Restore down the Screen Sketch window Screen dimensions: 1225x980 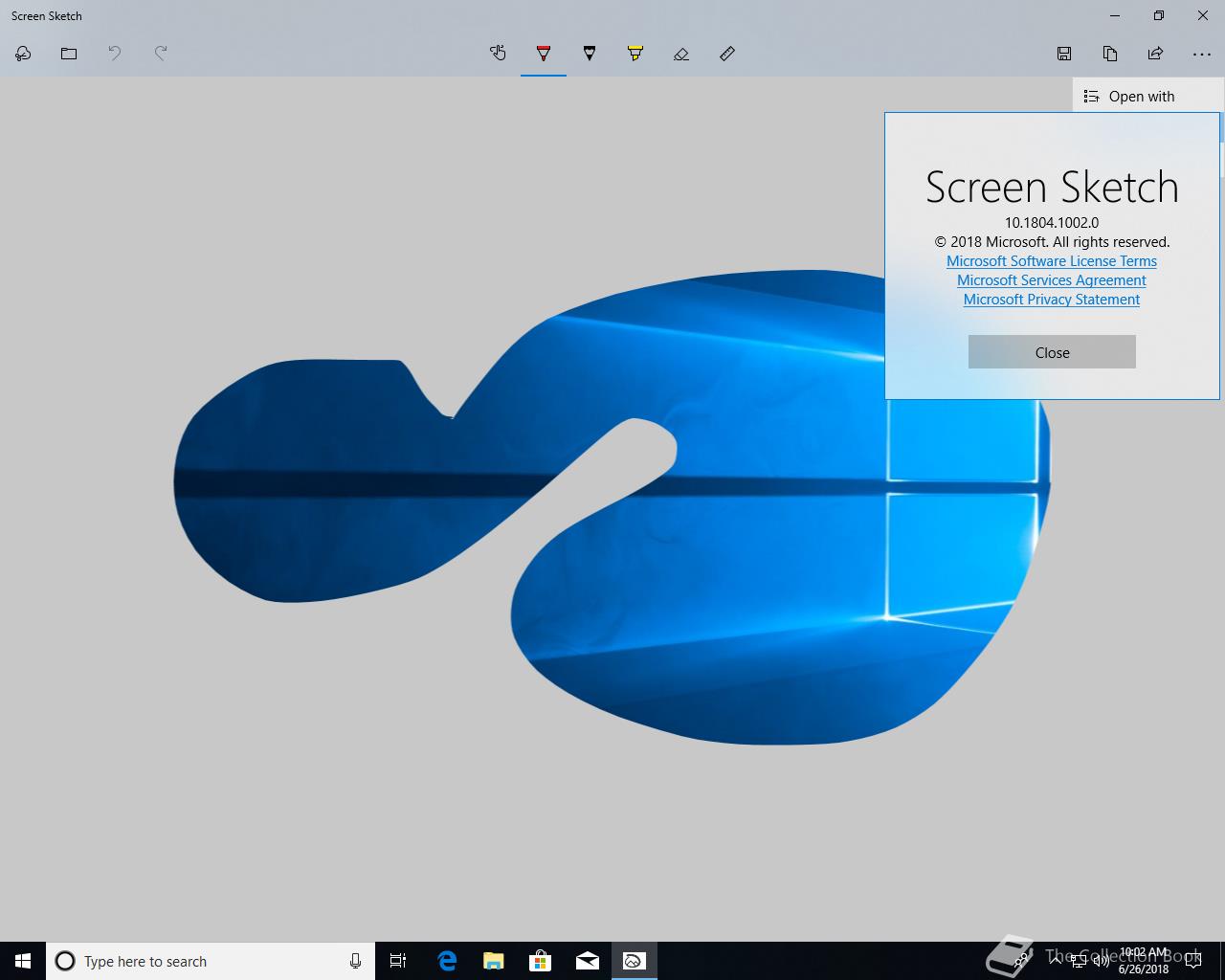pos(1159,15)
